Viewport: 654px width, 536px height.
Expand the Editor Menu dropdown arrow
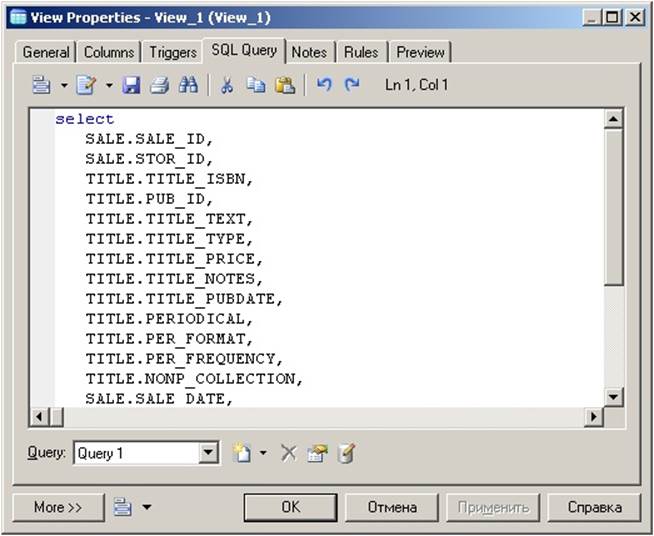pyautogui.click(x=64, y=86)
